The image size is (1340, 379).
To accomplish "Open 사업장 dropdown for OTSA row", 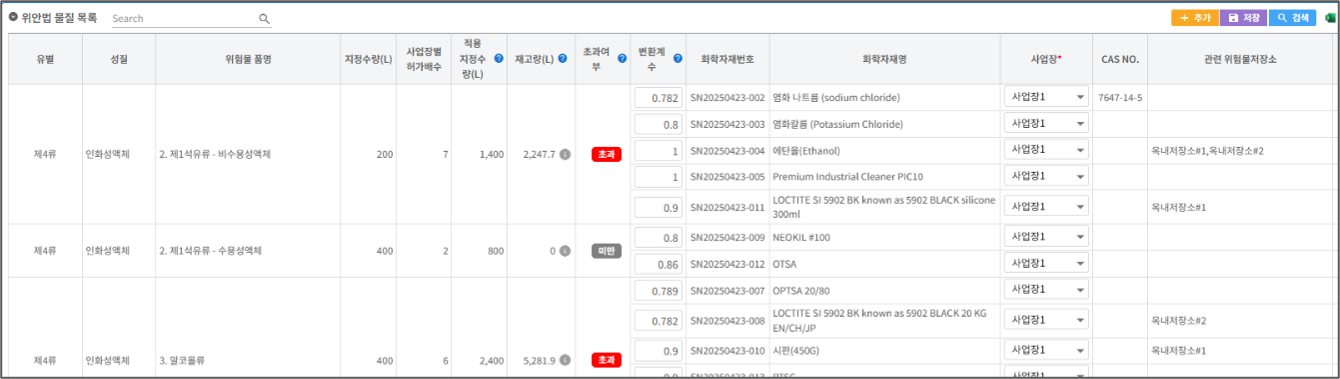I will tap(1046, 264).
